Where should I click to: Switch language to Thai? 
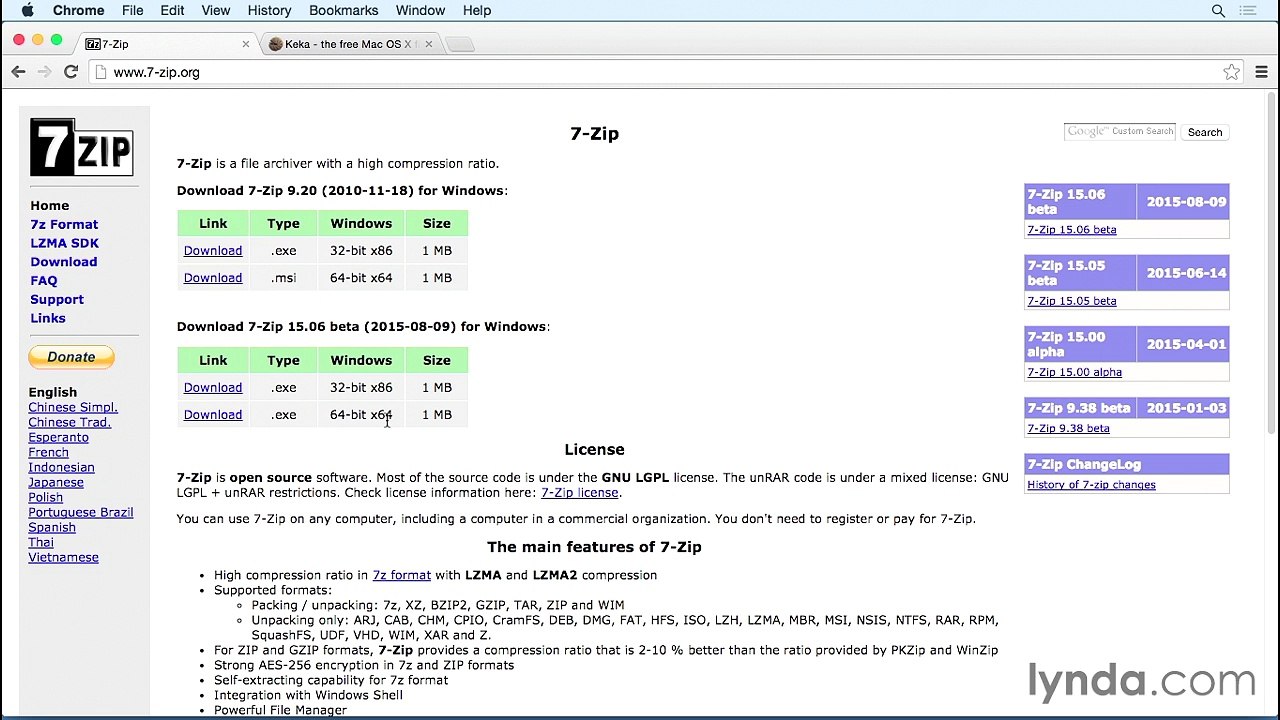point(41,542)
